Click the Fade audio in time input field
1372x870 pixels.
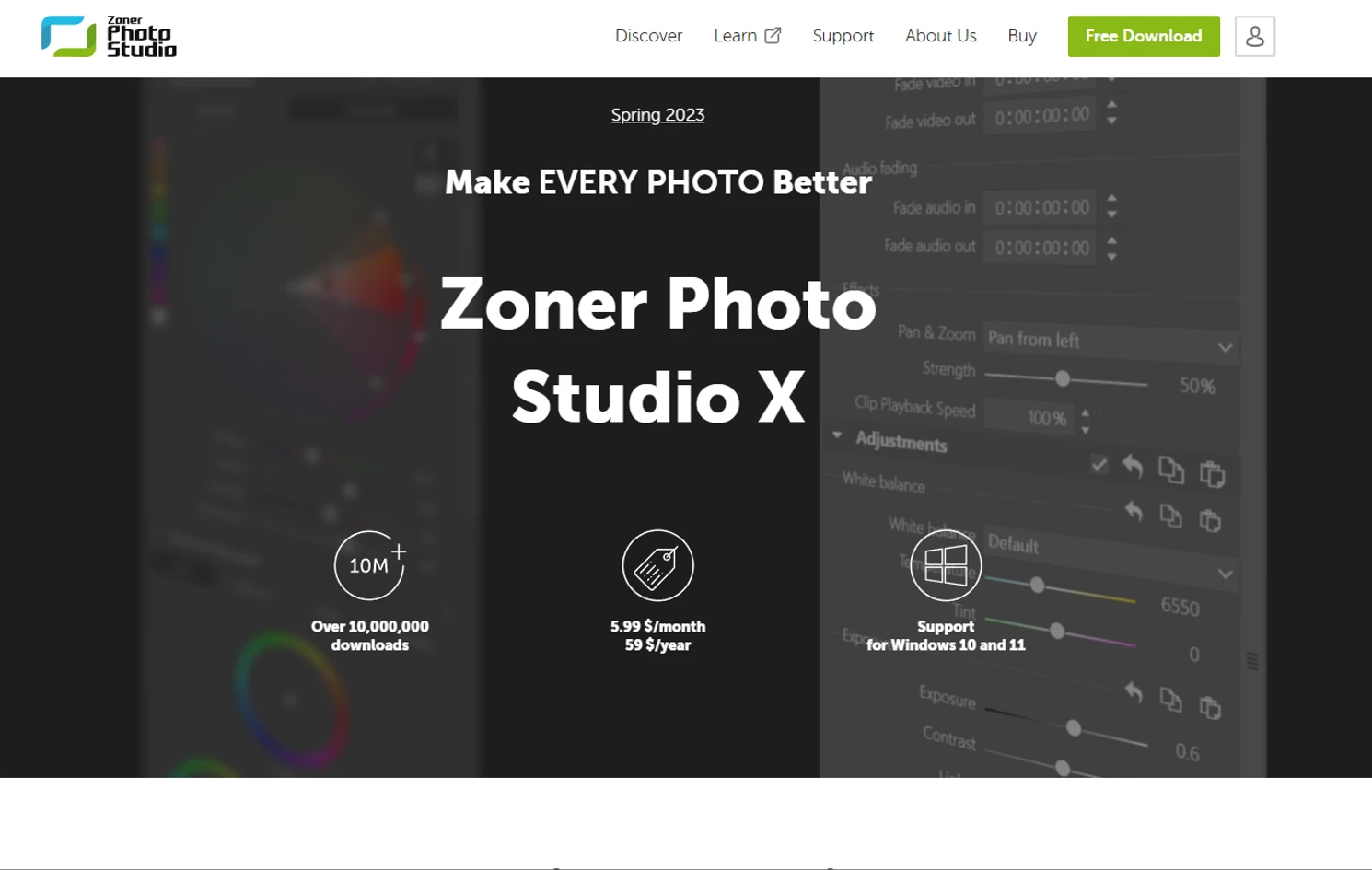[x=1039, y=206]
